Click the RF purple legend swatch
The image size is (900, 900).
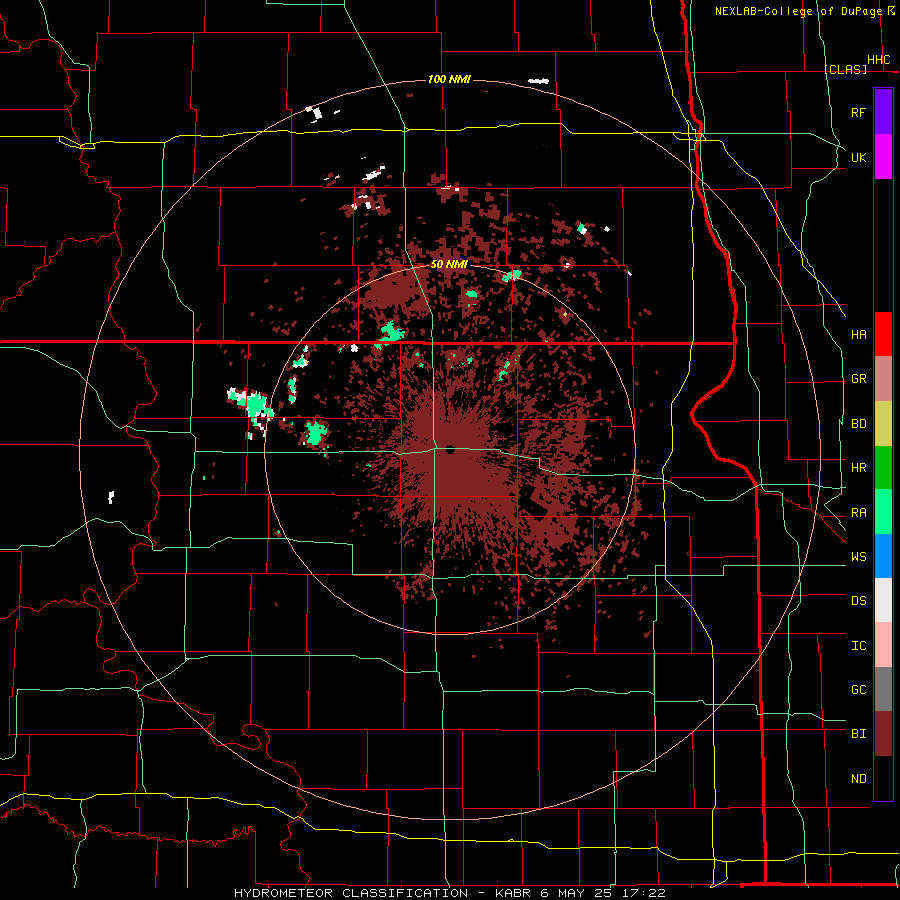click(x=883, y=112)
